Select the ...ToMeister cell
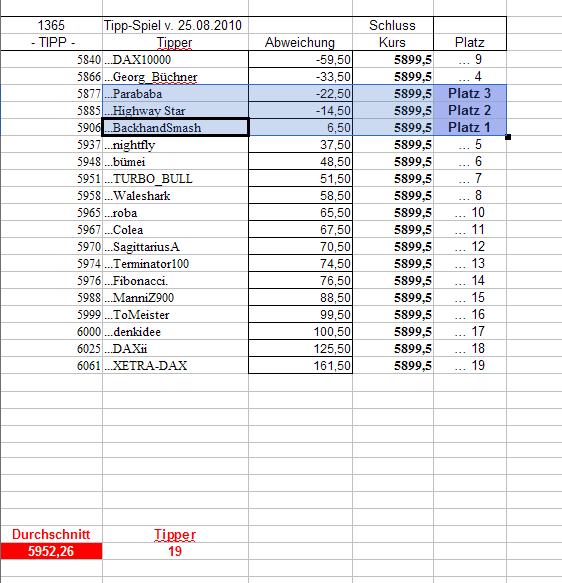Image resolution: width=562 pixels, height=583 pixels. click(175, 315)
